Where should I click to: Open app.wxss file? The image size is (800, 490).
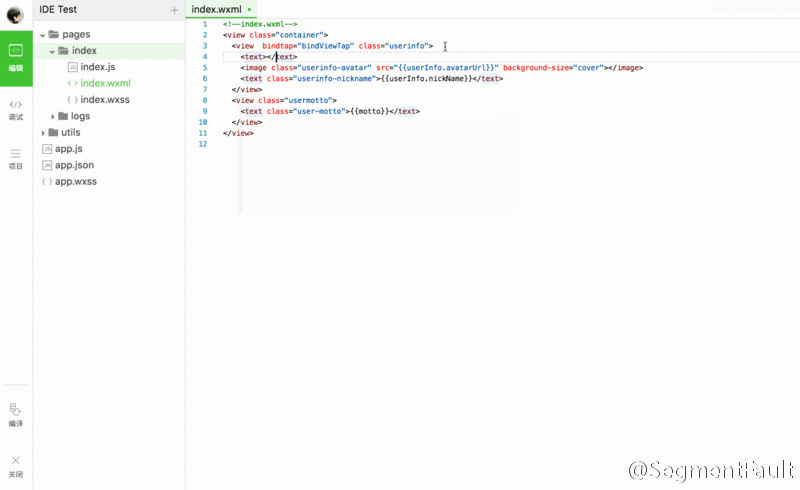76,181
